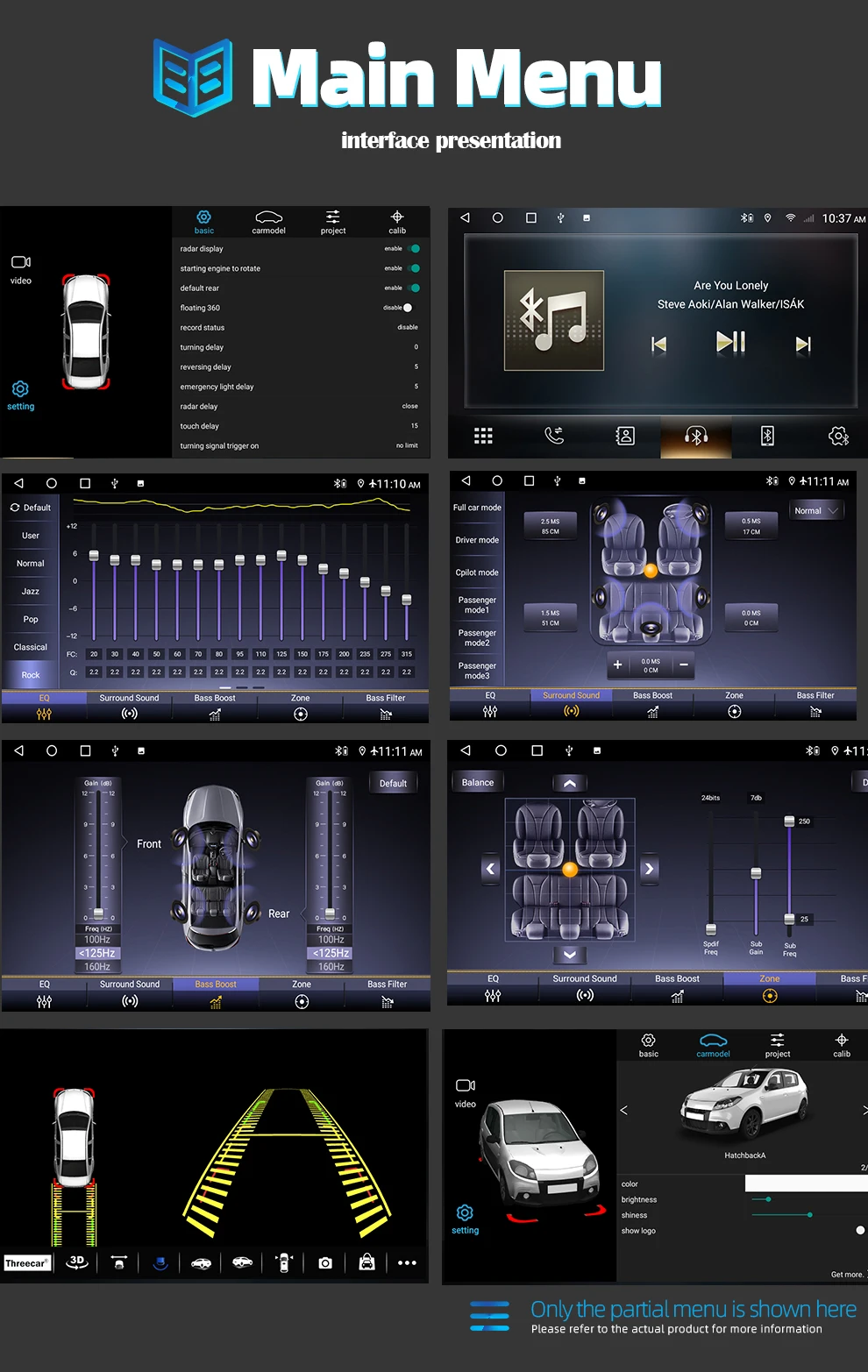Select the Bluetooth headphones music icon
Screen dimensions: 868x1372
pos(696,436)
